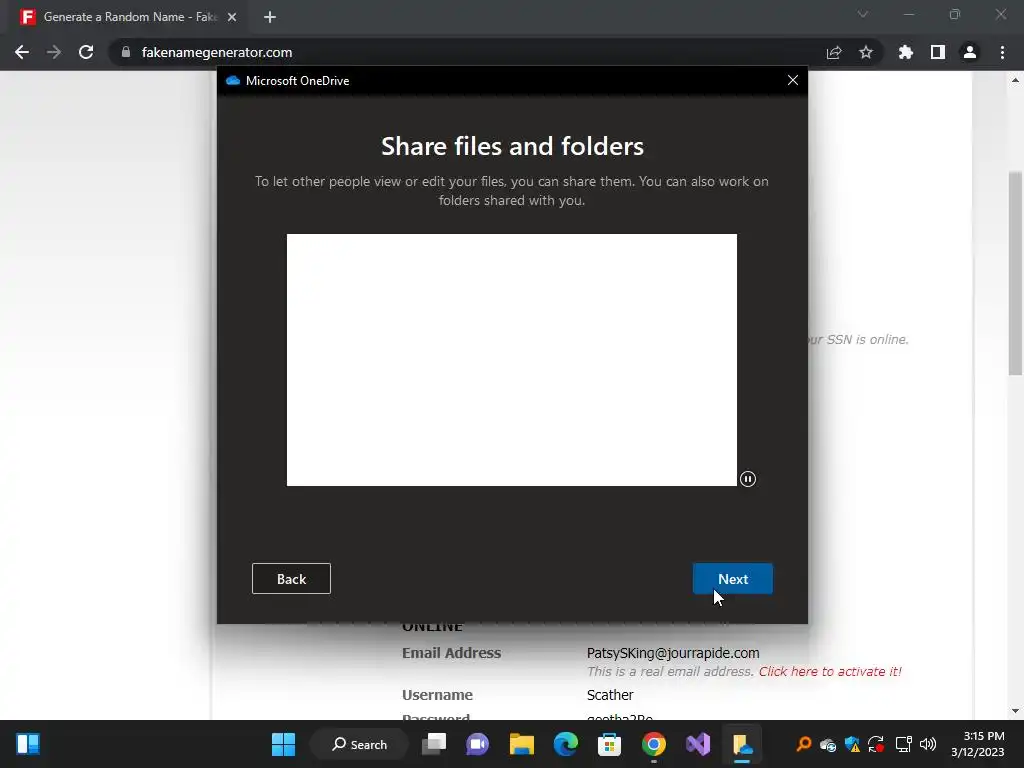
Task: Close the Microsoft OneDrive dialog
Action: click(792, 80)
